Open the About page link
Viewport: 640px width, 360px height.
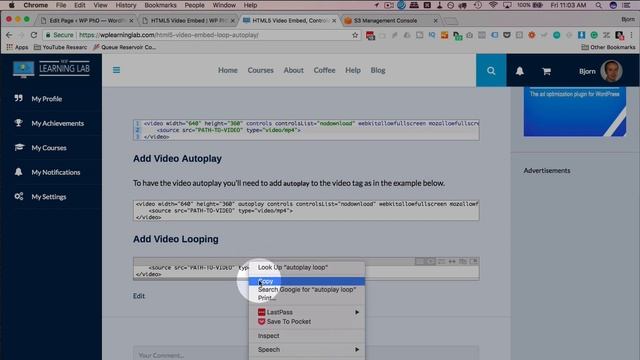293,70
